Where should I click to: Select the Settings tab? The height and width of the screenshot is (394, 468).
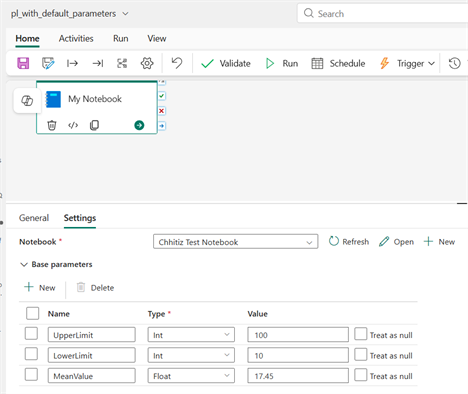[80, 218]
